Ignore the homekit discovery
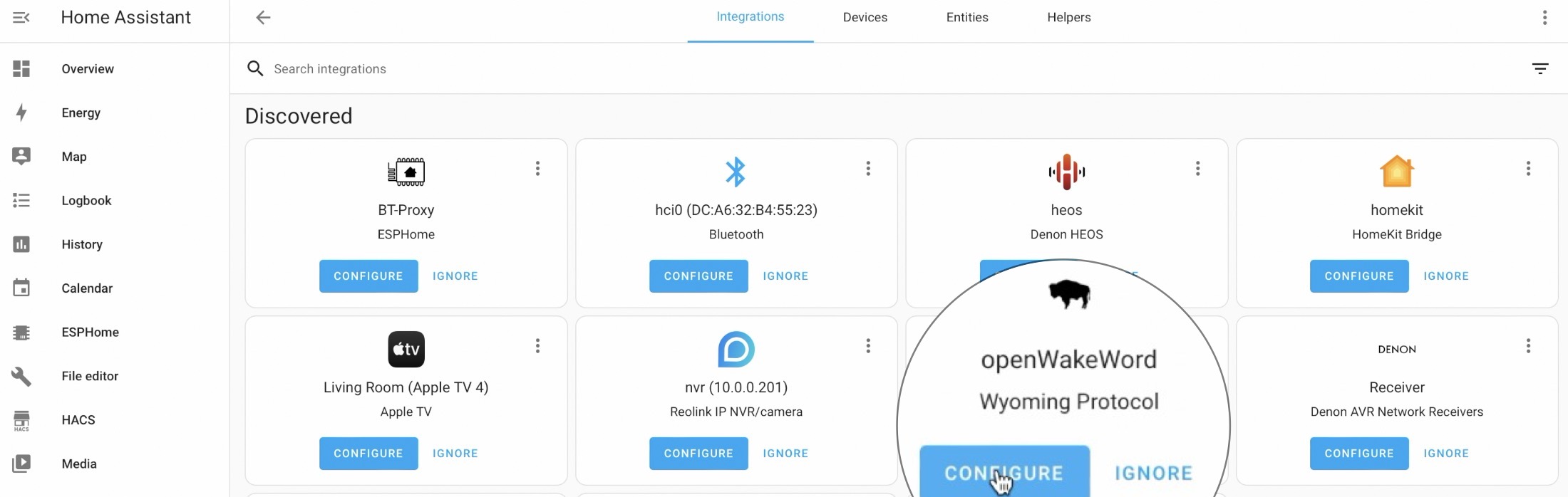The width and height of the screenshot is (1568, 497). click(x=1446, y=276)
